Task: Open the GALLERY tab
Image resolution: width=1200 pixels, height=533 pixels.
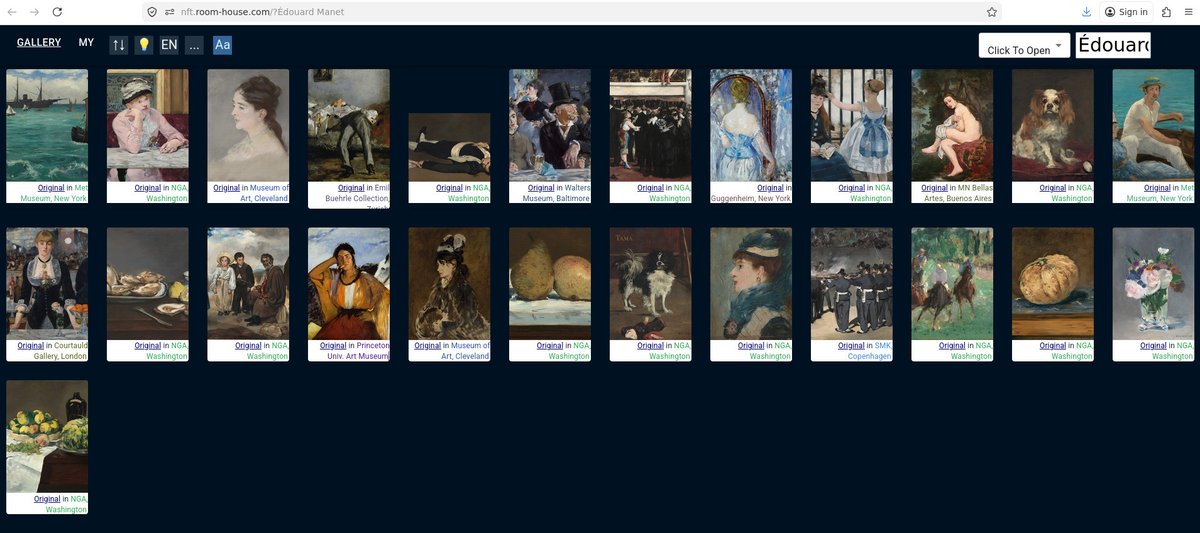Action: [x=39, y=43]
